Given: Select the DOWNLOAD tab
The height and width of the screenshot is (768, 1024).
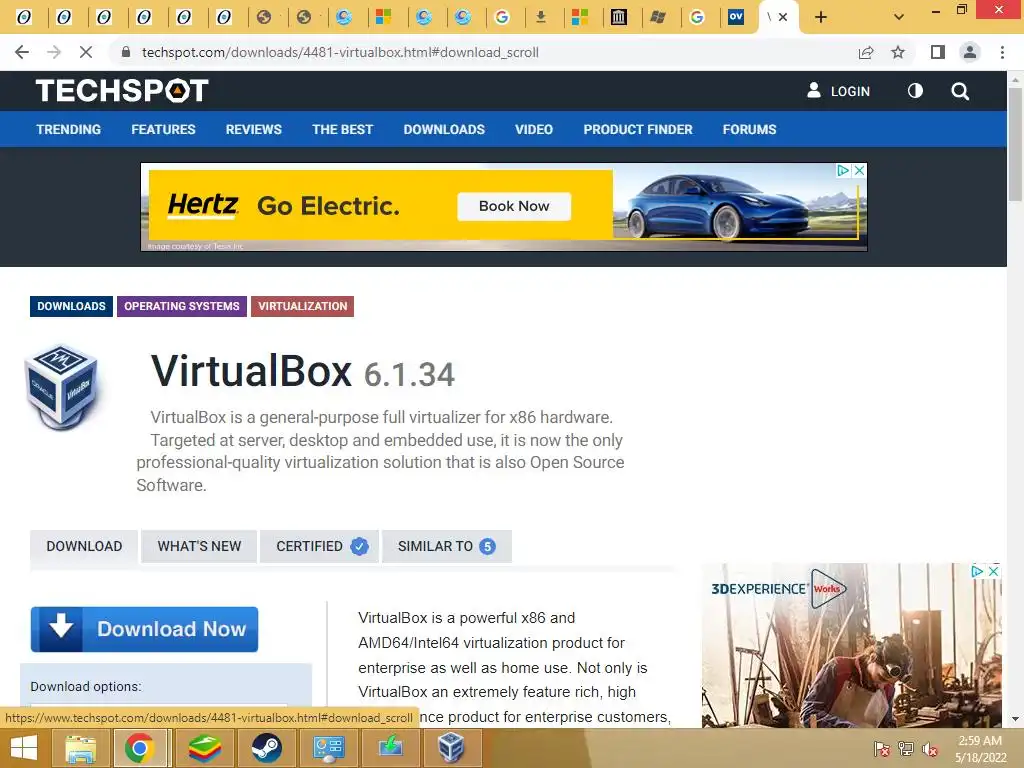Looking at the screenshot, I should tap(84, 547).
